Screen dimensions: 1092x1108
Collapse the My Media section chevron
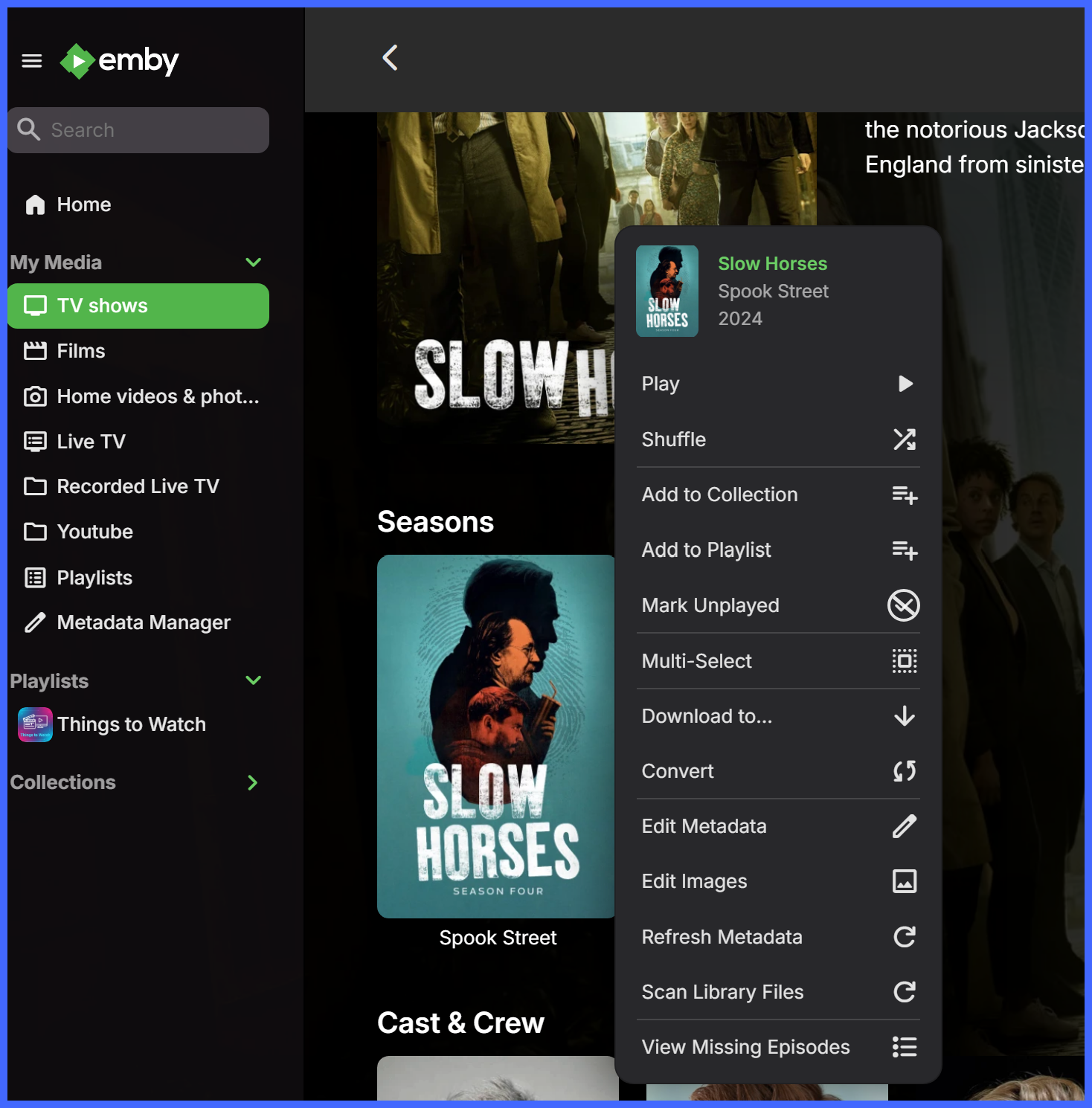click(253, 262)
